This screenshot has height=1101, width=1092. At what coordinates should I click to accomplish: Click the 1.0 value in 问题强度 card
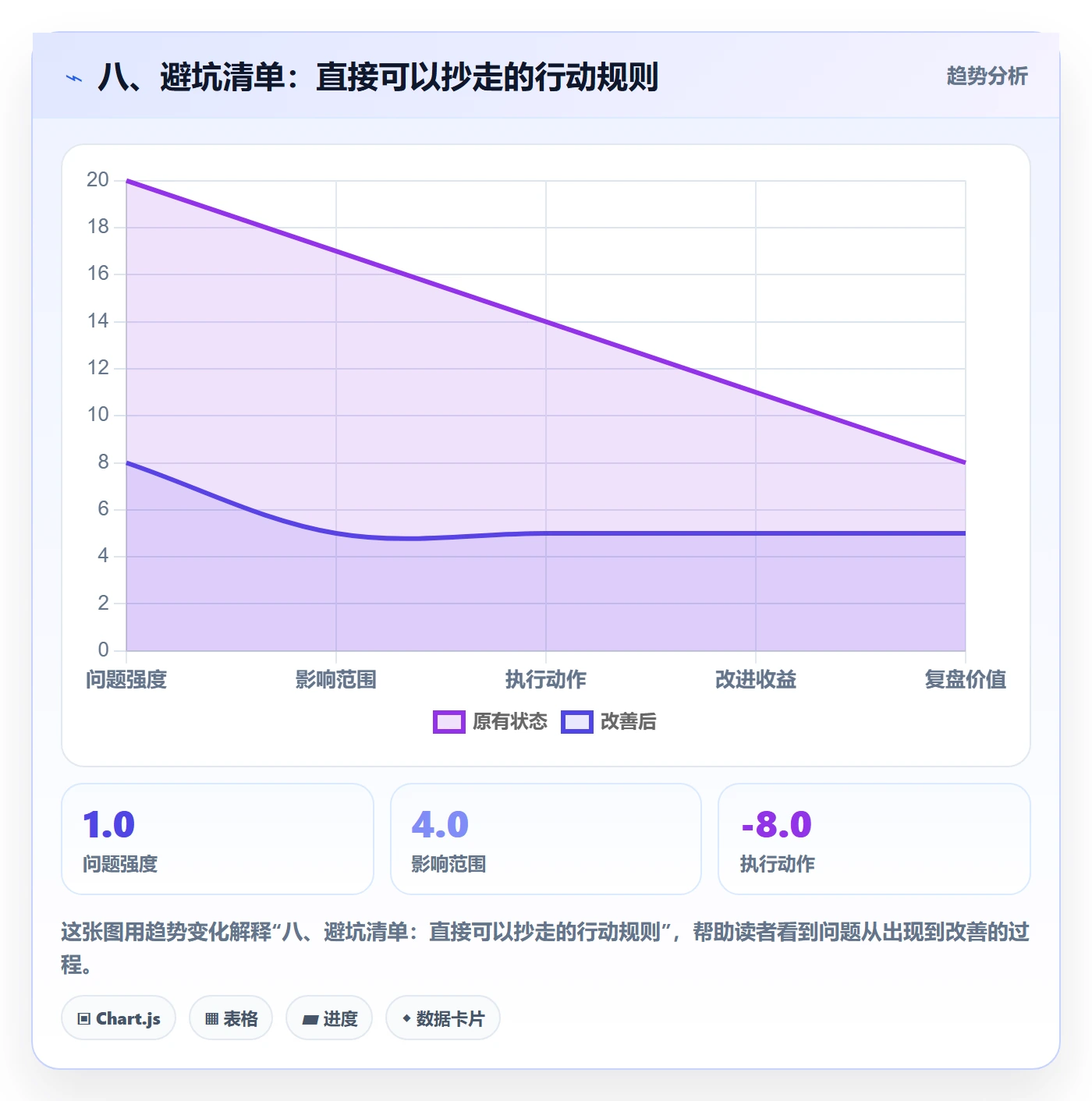pos(109,825)
